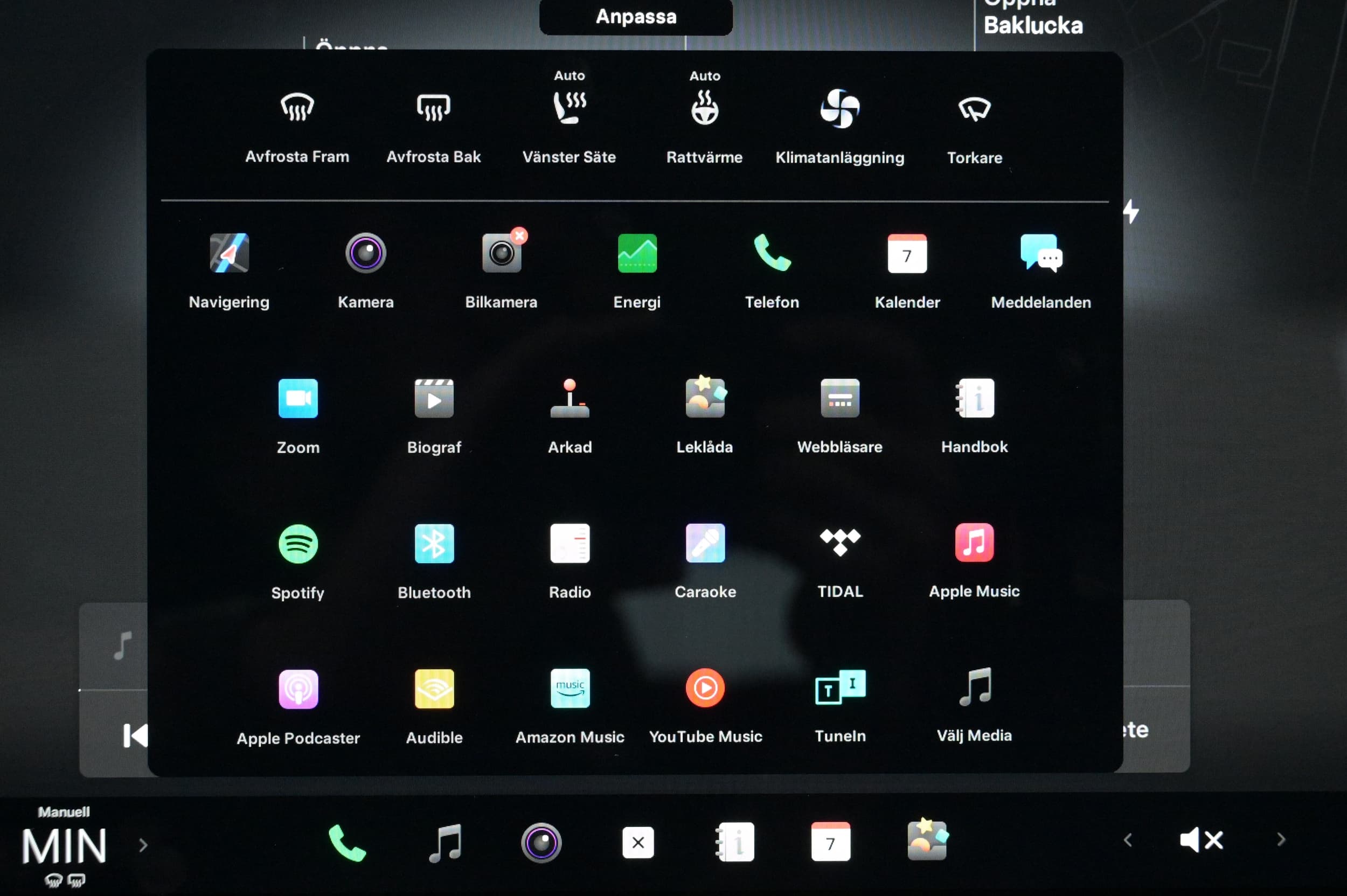Open the Biograf theater app

click(x=434, y=398)
